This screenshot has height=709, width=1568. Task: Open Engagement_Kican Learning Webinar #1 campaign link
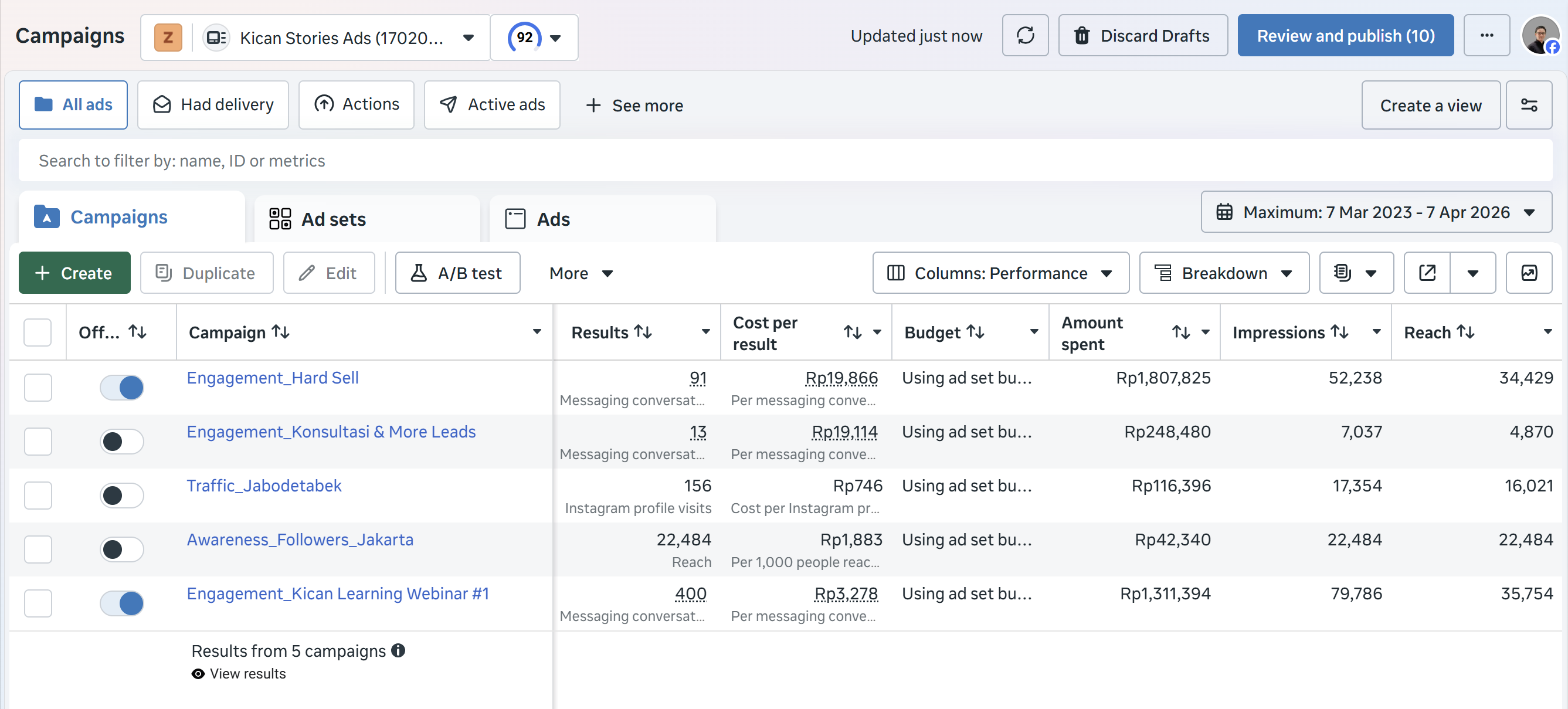coord(337,593)
